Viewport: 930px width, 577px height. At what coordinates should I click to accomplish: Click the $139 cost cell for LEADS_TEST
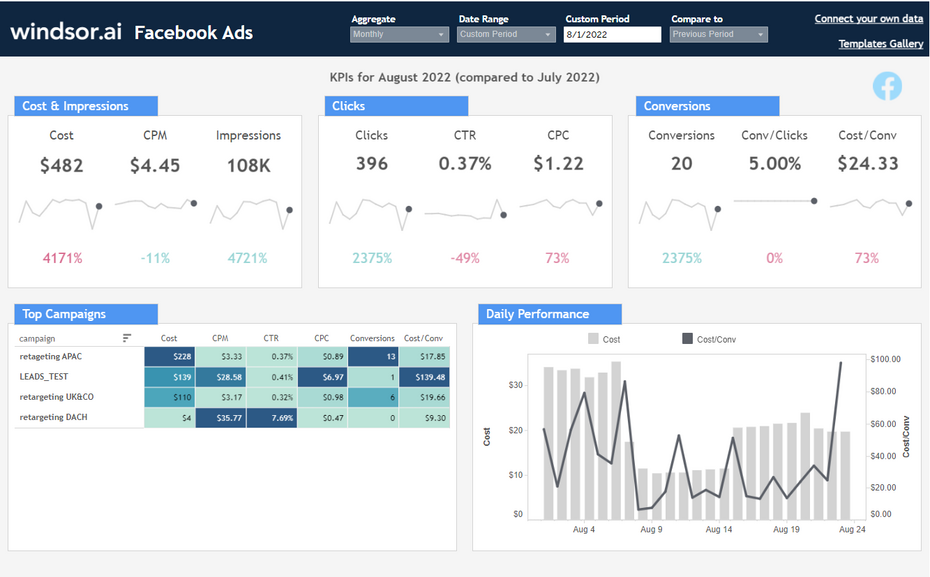coord(170,377)
